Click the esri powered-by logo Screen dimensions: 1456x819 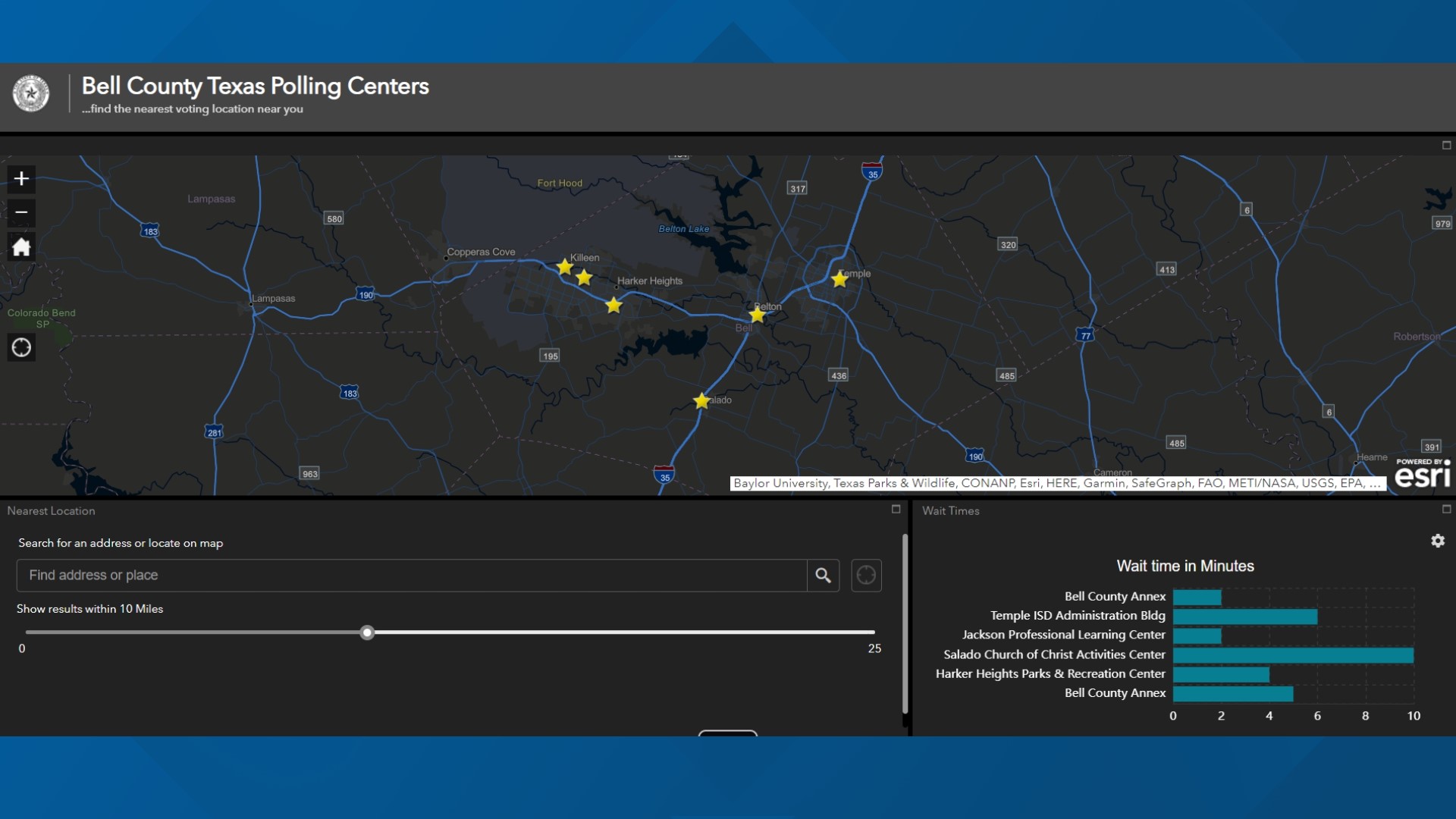(1423, 473)
